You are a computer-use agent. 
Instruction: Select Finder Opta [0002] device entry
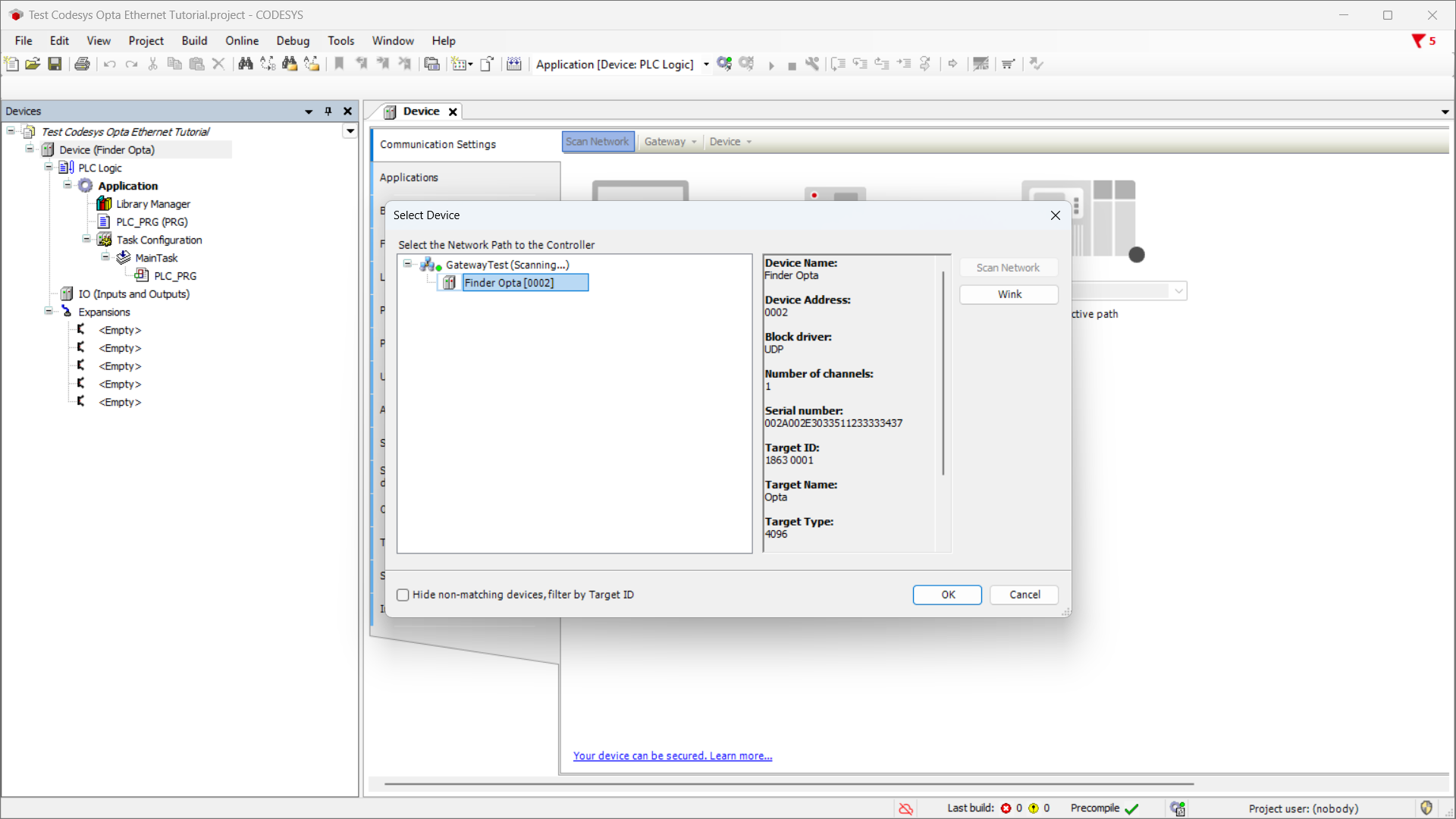pos(509,283)
